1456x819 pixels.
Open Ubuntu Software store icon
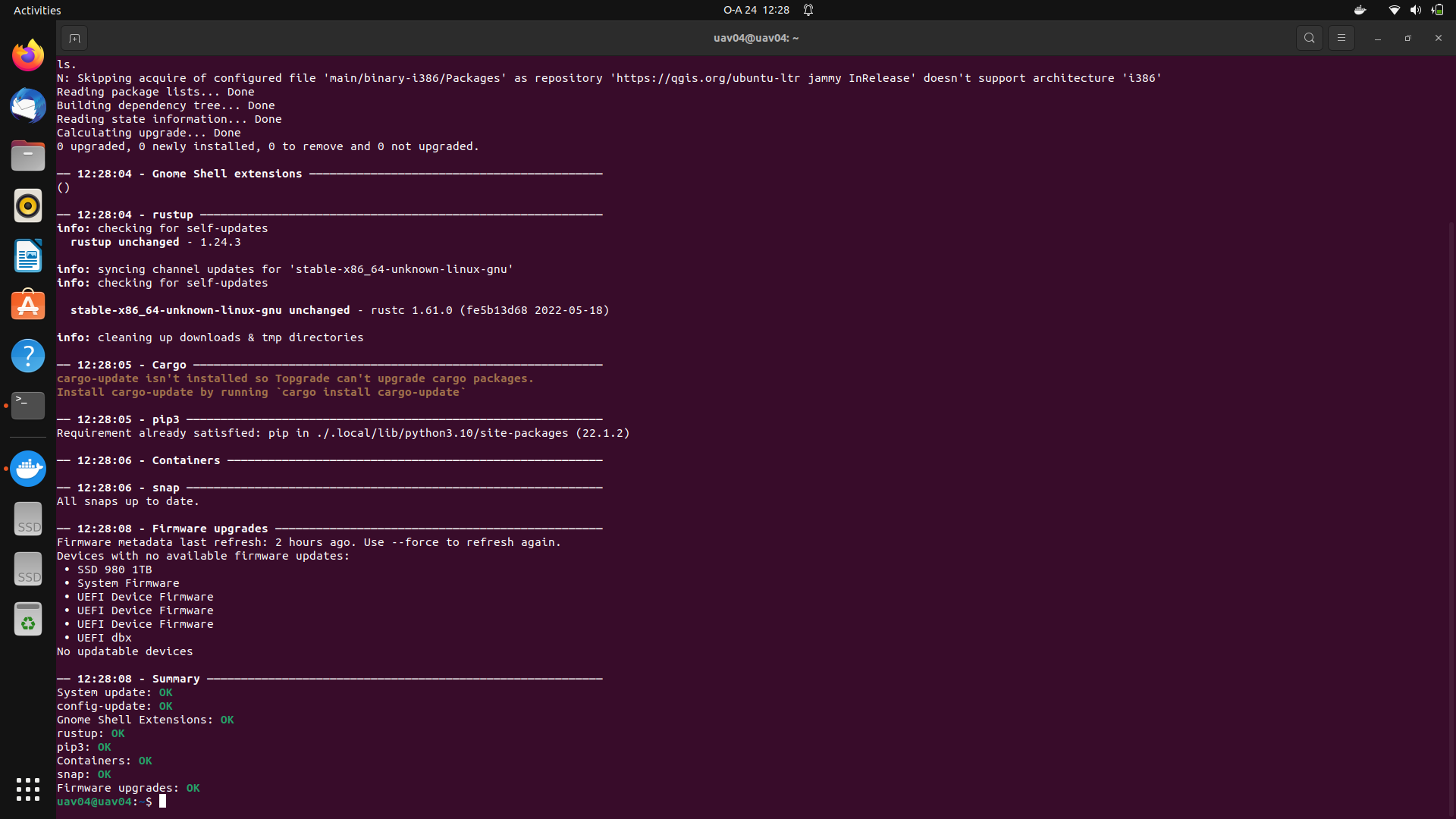click(x=28, y=306)
